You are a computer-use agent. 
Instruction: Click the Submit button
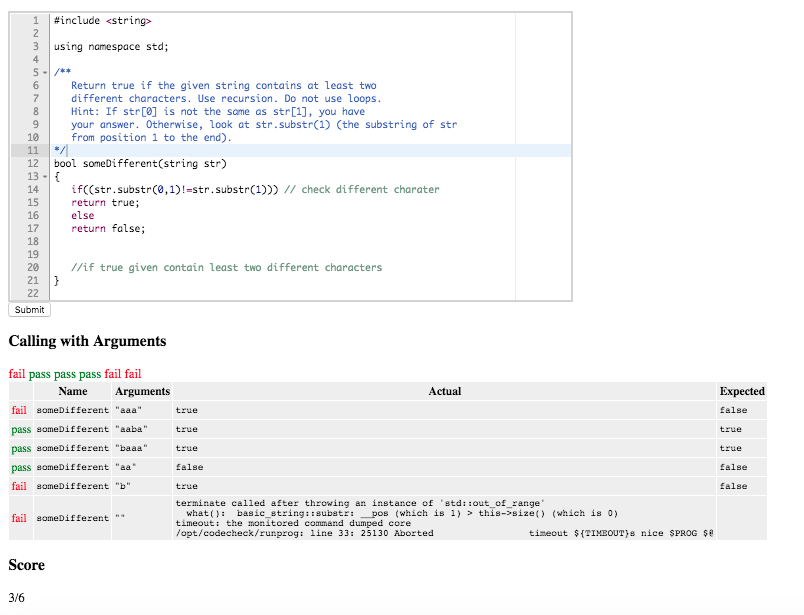point(28,310)
